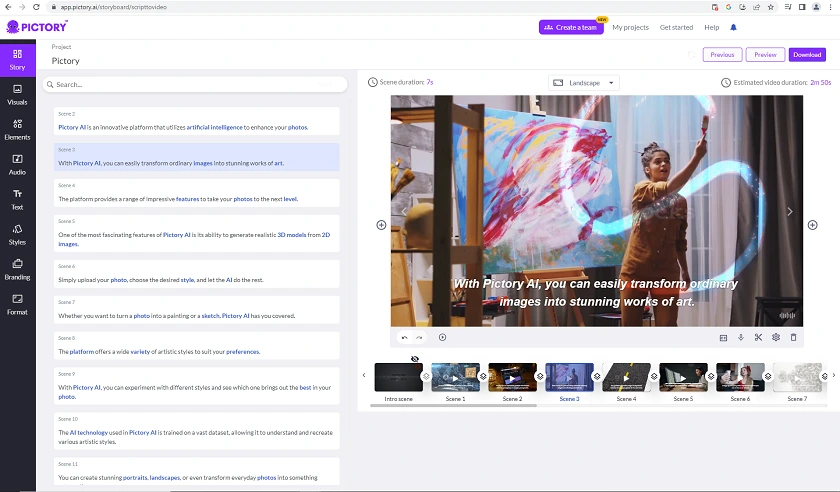840x492 pixels.
Task: Open the Branding panel
Action: [18, 269]
